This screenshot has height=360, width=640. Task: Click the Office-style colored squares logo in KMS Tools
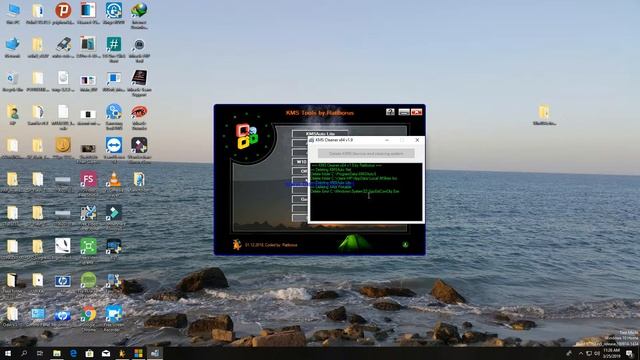[247, 136]
